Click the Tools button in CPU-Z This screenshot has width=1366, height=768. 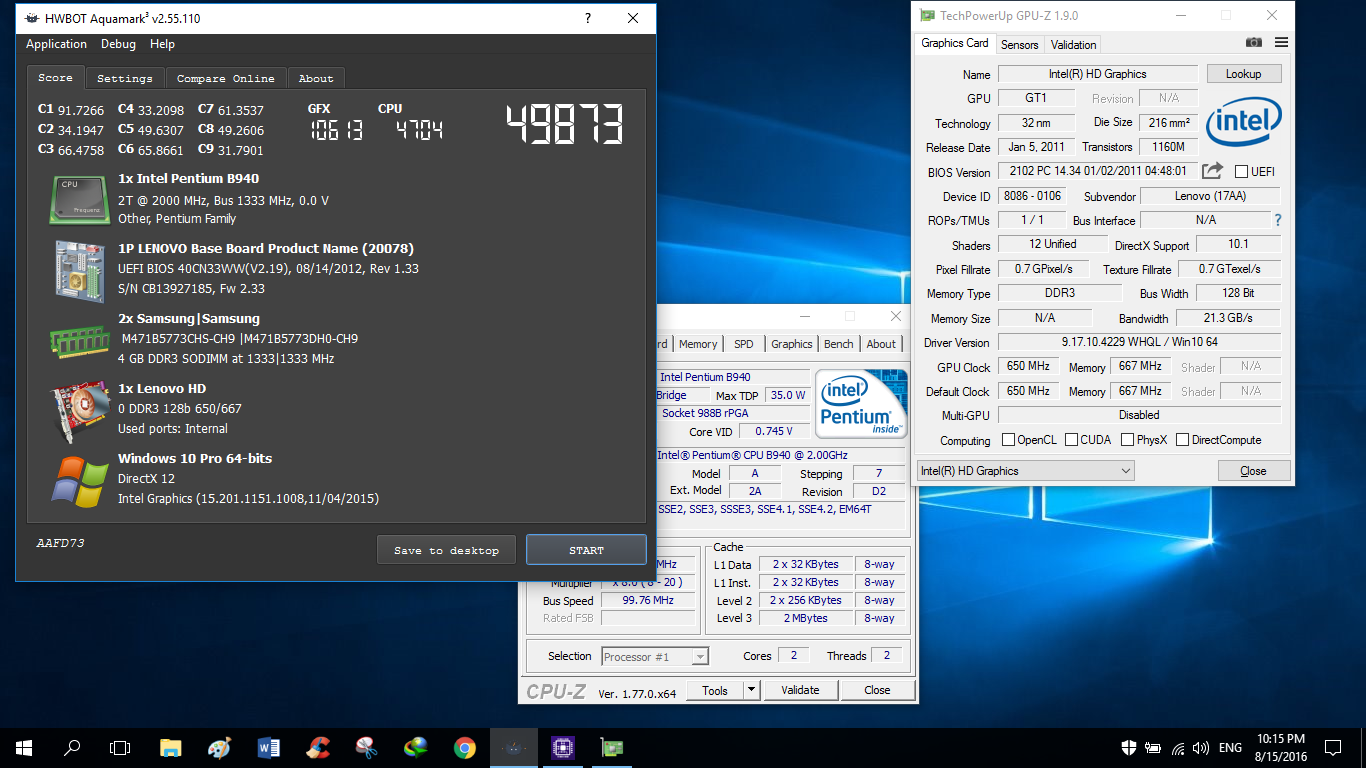(715, 690)
